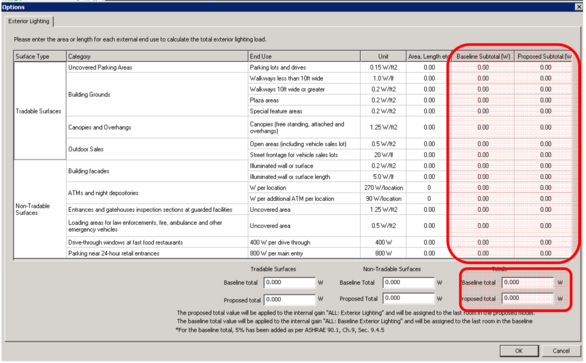Edit the area value for Plaza areas
Image resolution: width=586 pixels, height=363 pixels.
point(429,100)
